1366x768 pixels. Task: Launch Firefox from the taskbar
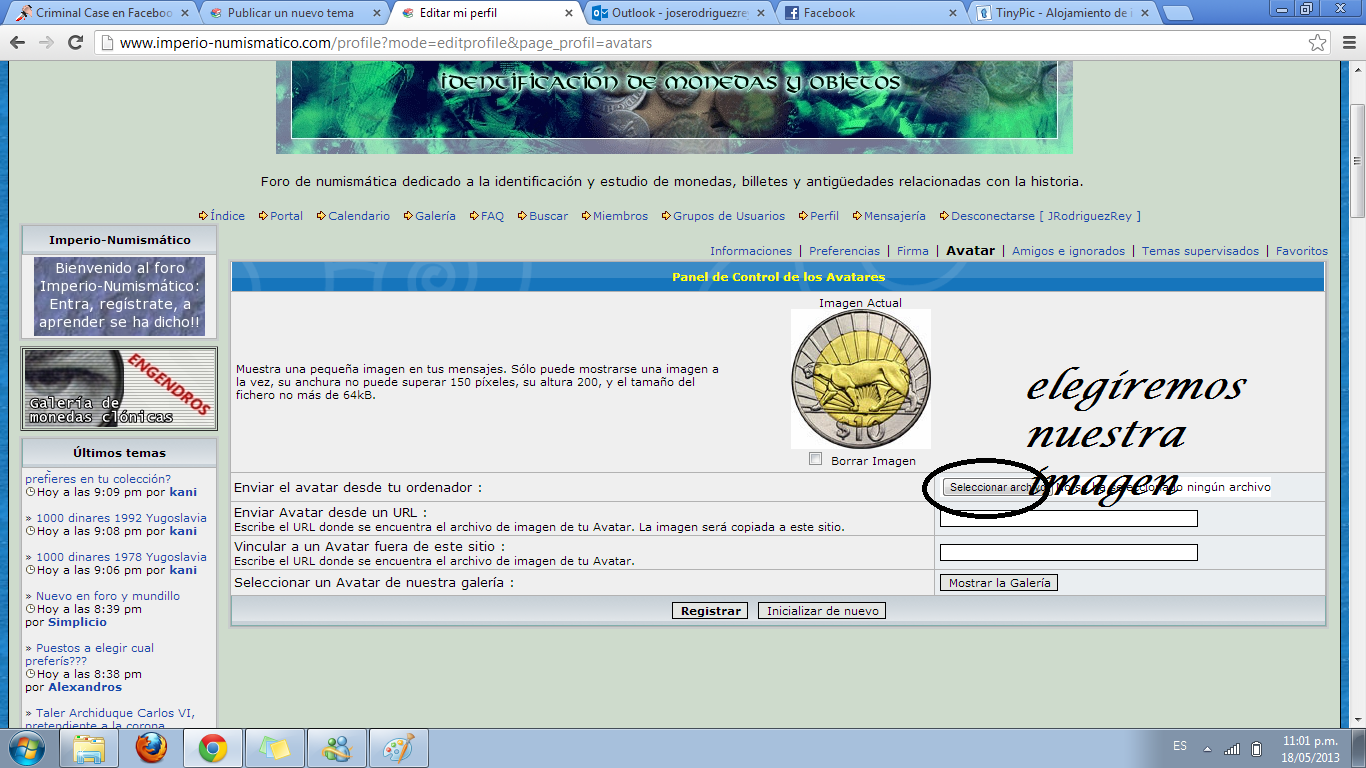point(151,748)
